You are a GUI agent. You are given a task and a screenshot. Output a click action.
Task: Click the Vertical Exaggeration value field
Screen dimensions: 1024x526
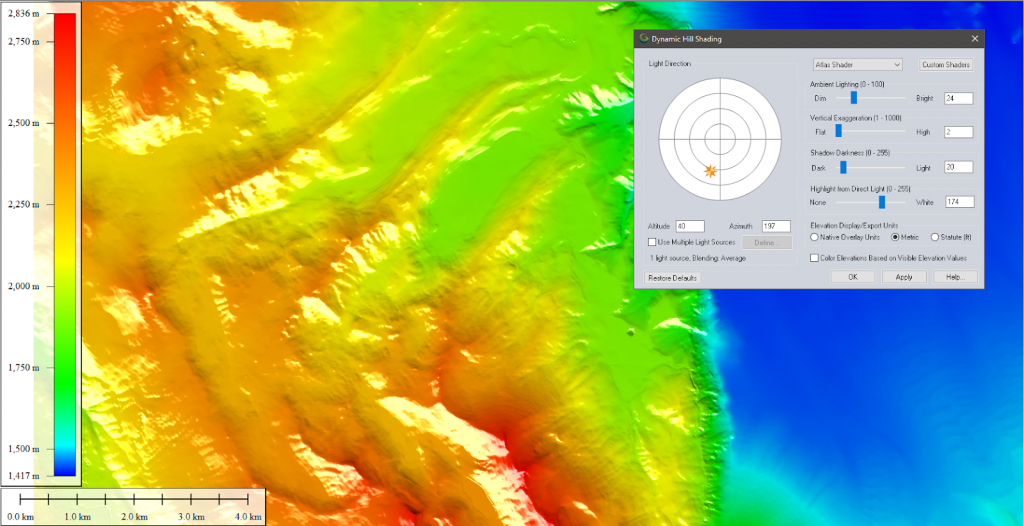(x=959, y=132)
